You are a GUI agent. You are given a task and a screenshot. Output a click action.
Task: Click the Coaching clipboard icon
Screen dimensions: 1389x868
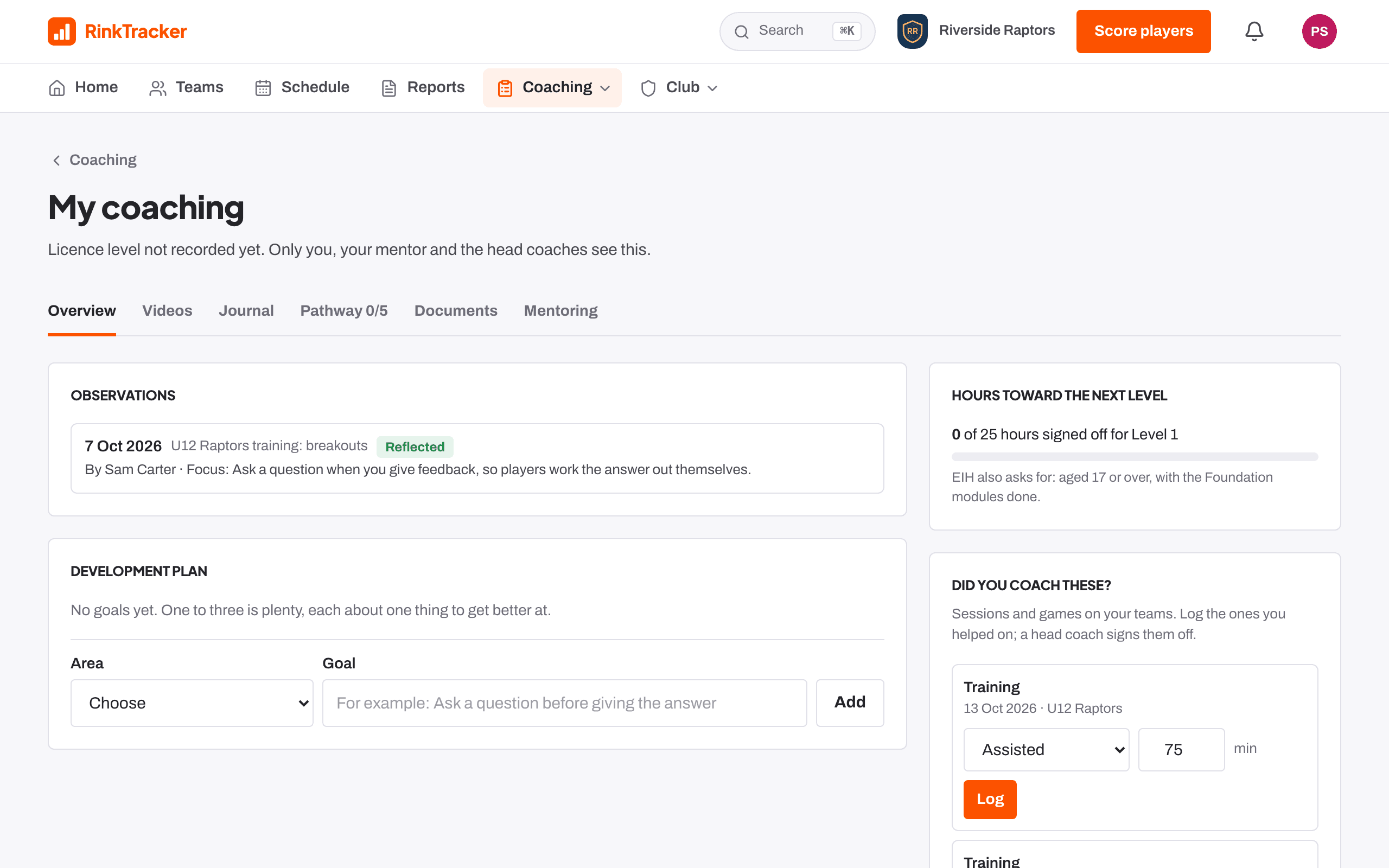505,88
